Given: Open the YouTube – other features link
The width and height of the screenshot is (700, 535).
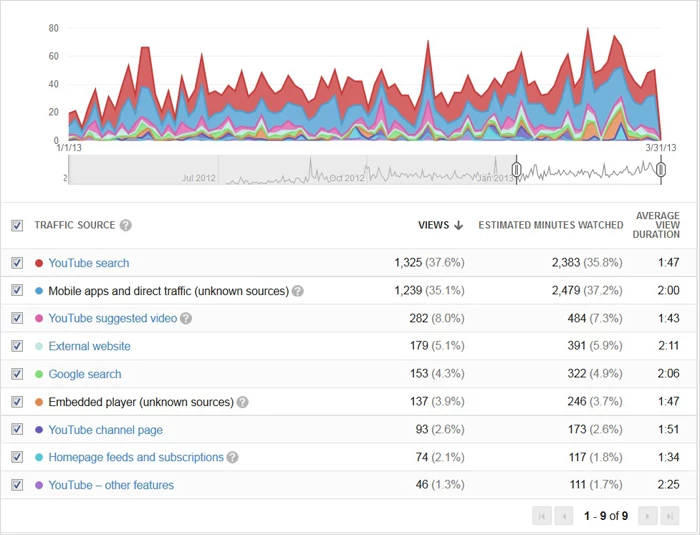Looking at the screenshot, I should (x=111, y=485).
